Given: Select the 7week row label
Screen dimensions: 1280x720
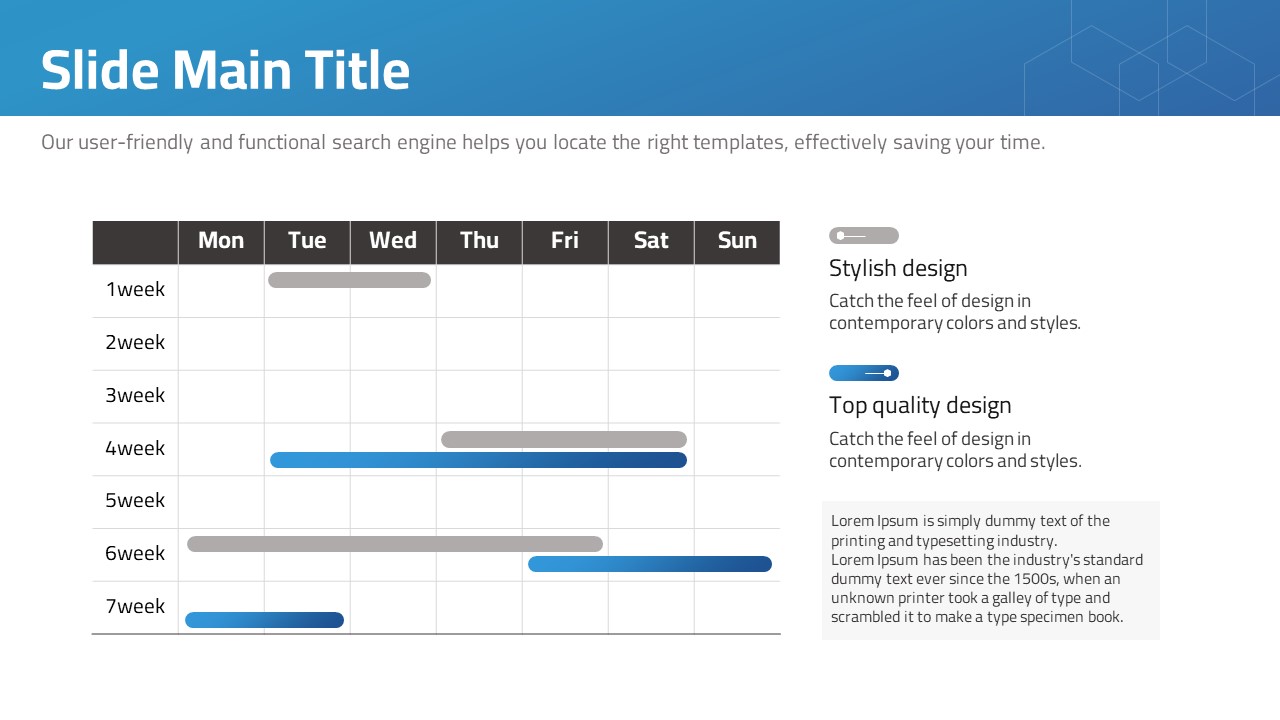Looking at the screenshot, I should coord(135,607).
